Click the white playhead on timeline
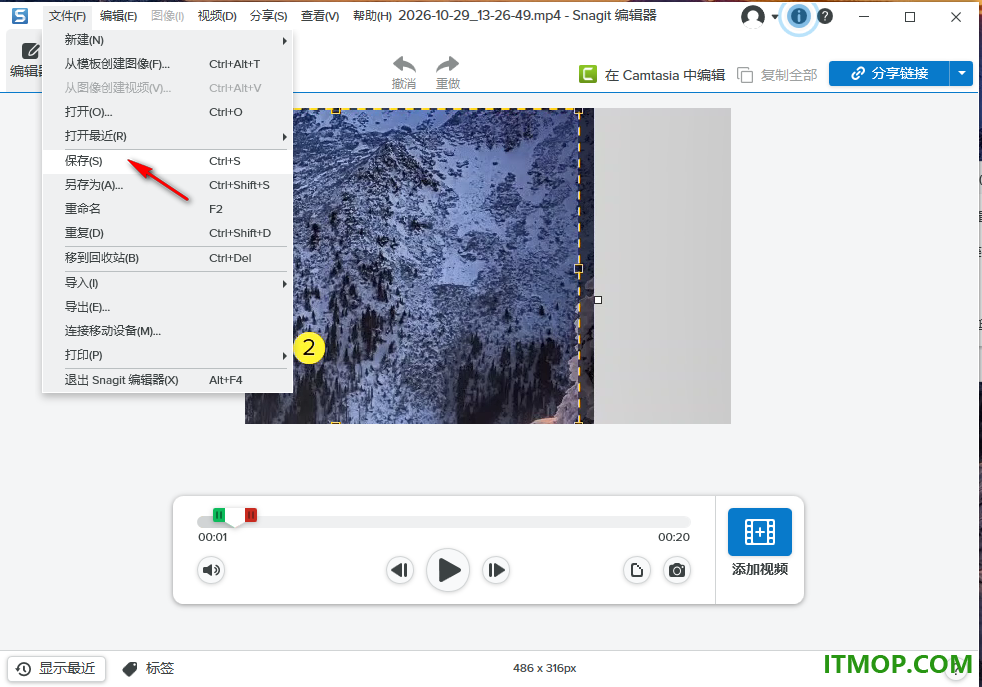This screenshot has height=687, width=982. coord(235,517)
